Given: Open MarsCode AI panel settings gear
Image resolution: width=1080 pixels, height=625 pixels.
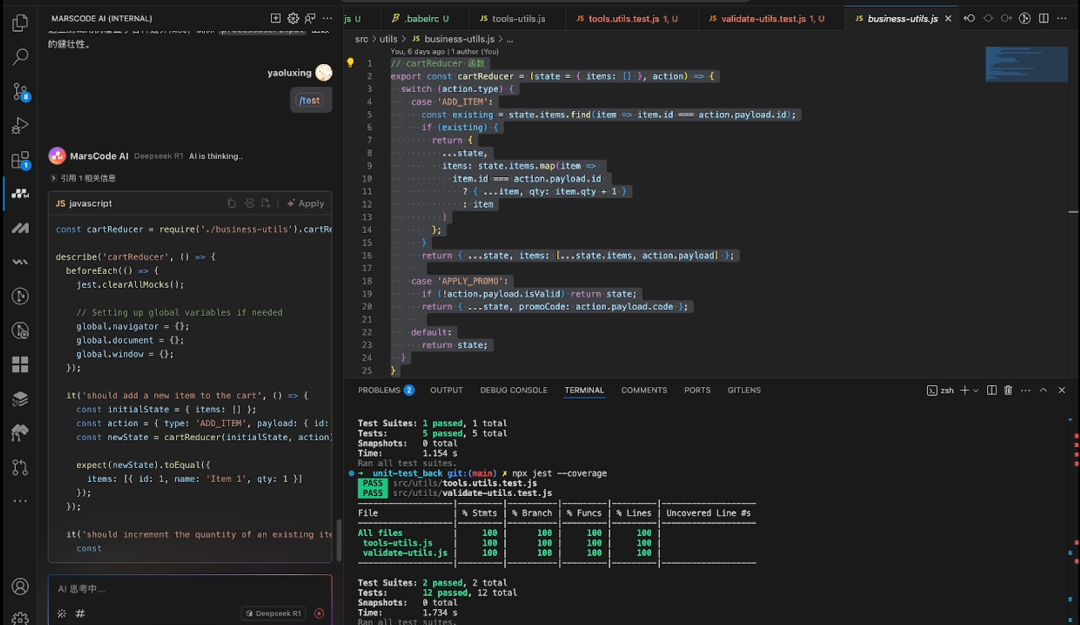Looking at the screenshot, I should (293, 18).
